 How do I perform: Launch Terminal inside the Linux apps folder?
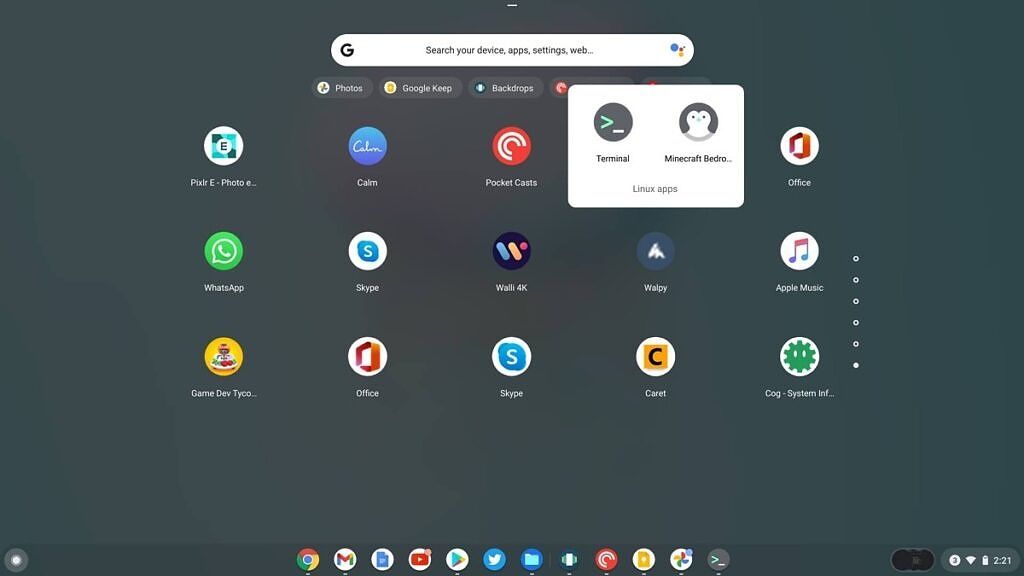tap(613, 123)
